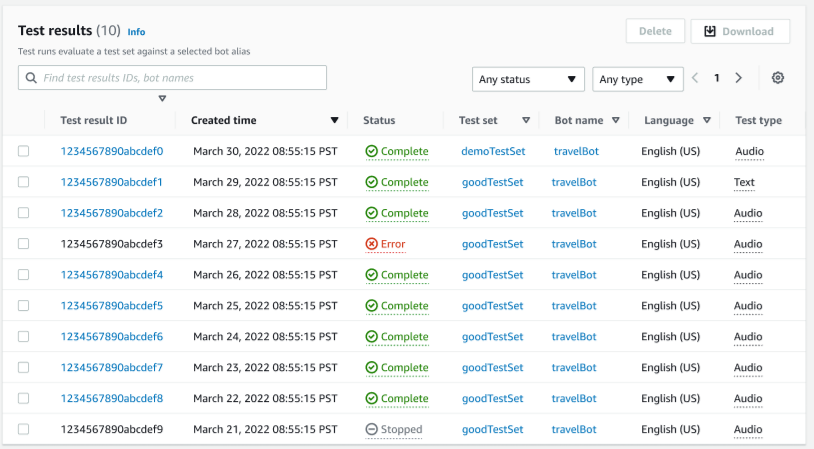The height and width of the screenshot is (449, 814).
Task: Open the Any status dropdown
Action: click(x=528, y=79)
